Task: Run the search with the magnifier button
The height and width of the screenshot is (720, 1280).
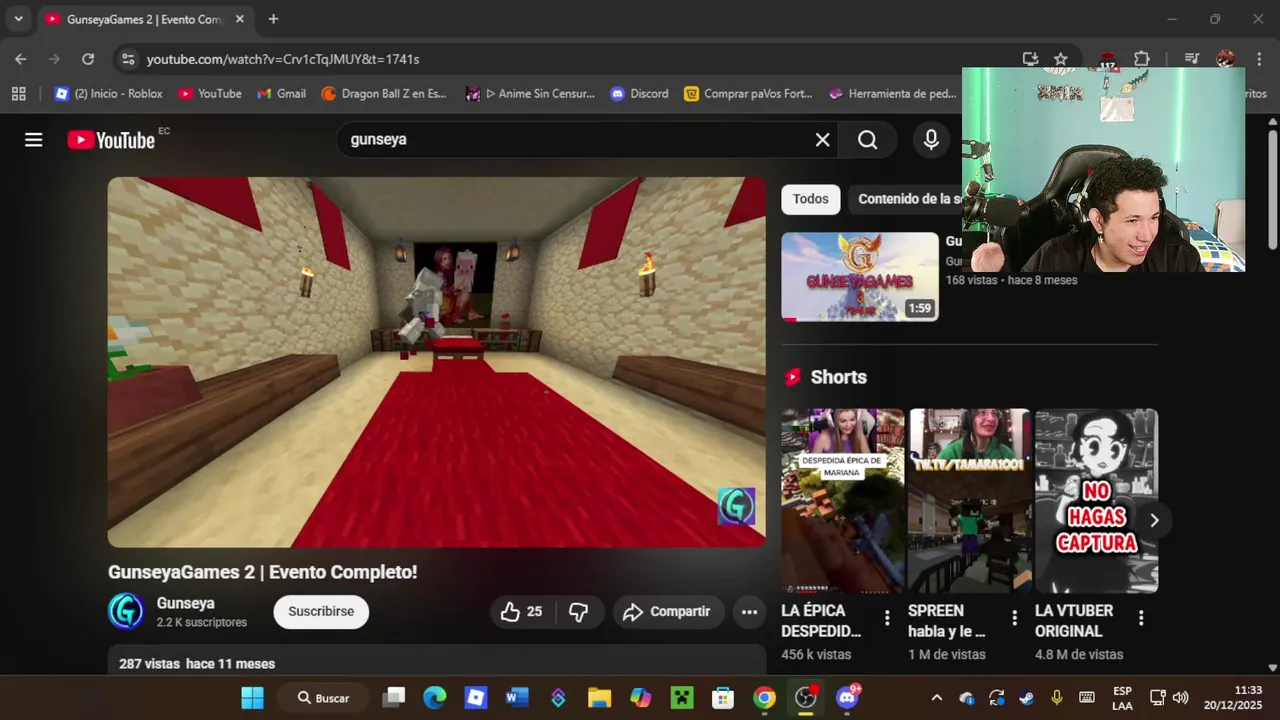Action: click(x=868, y=140)
